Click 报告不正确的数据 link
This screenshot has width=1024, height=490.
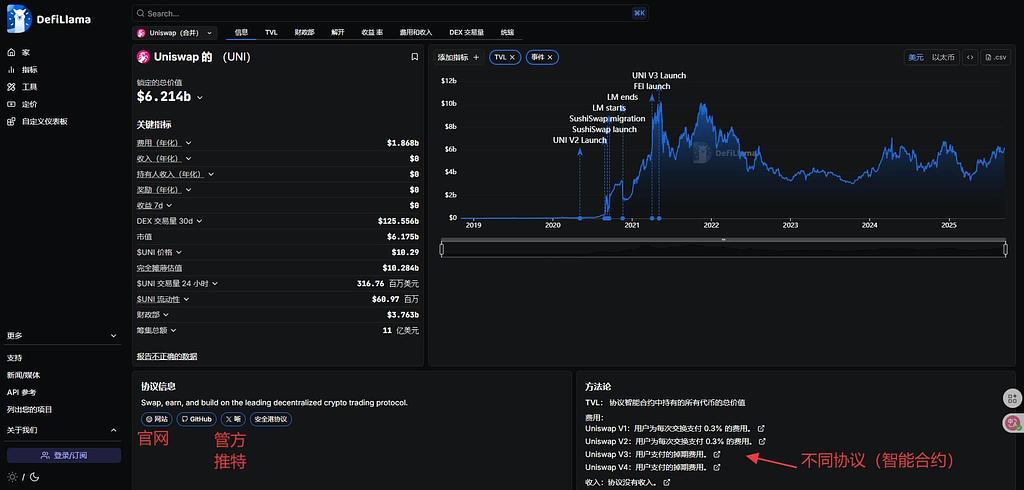click(167, 356)
